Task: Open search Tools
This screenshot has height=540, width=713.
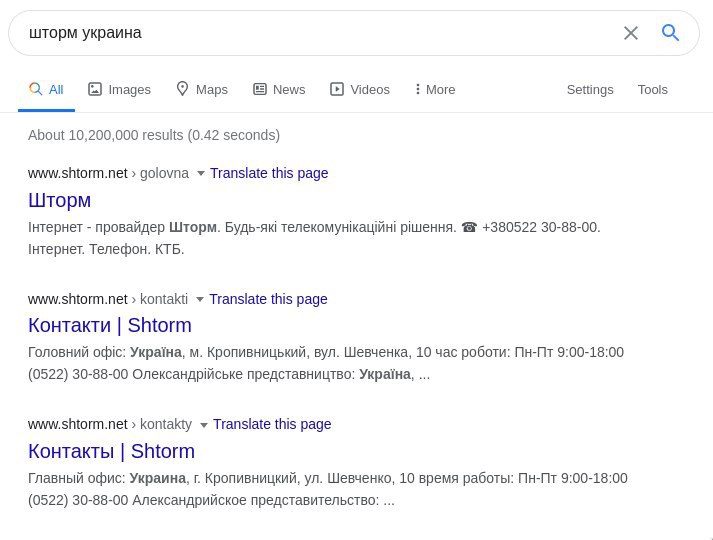Action: click(x=653, y=90)
